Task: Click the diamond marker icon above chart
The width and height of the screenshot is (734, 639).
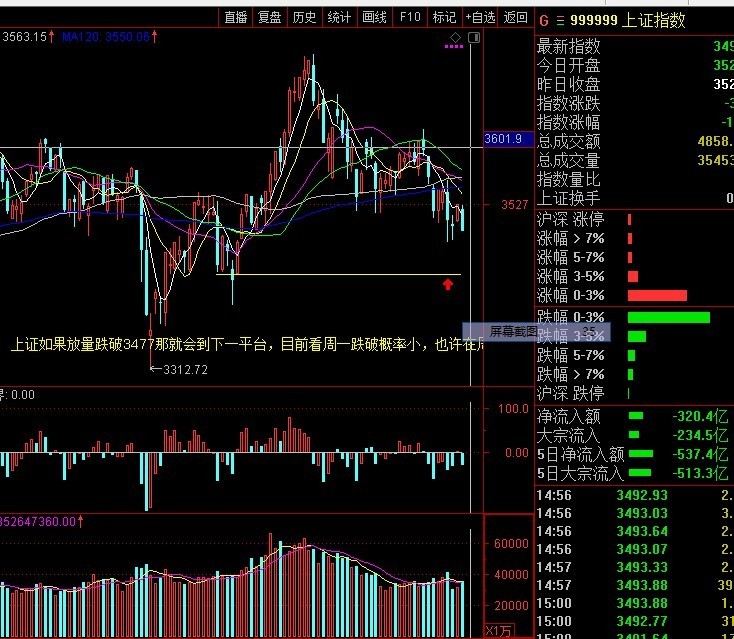Action: pyautogui.click(x=454, y=37)
